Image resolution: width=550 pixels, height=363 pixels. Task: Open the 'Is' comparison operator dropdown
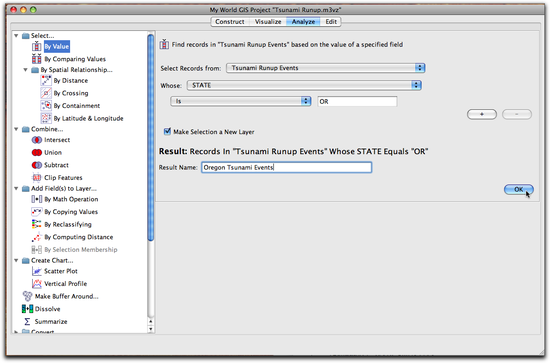click(241, 101)
